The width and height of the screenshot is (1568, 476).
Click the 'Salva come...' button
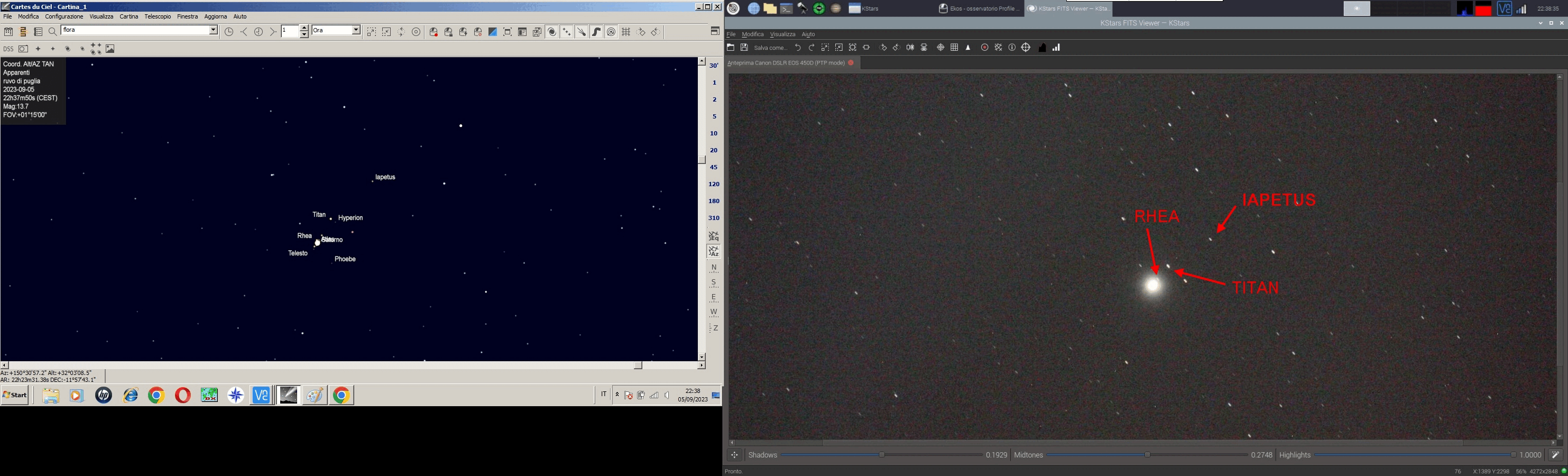[x=770, y=48]
